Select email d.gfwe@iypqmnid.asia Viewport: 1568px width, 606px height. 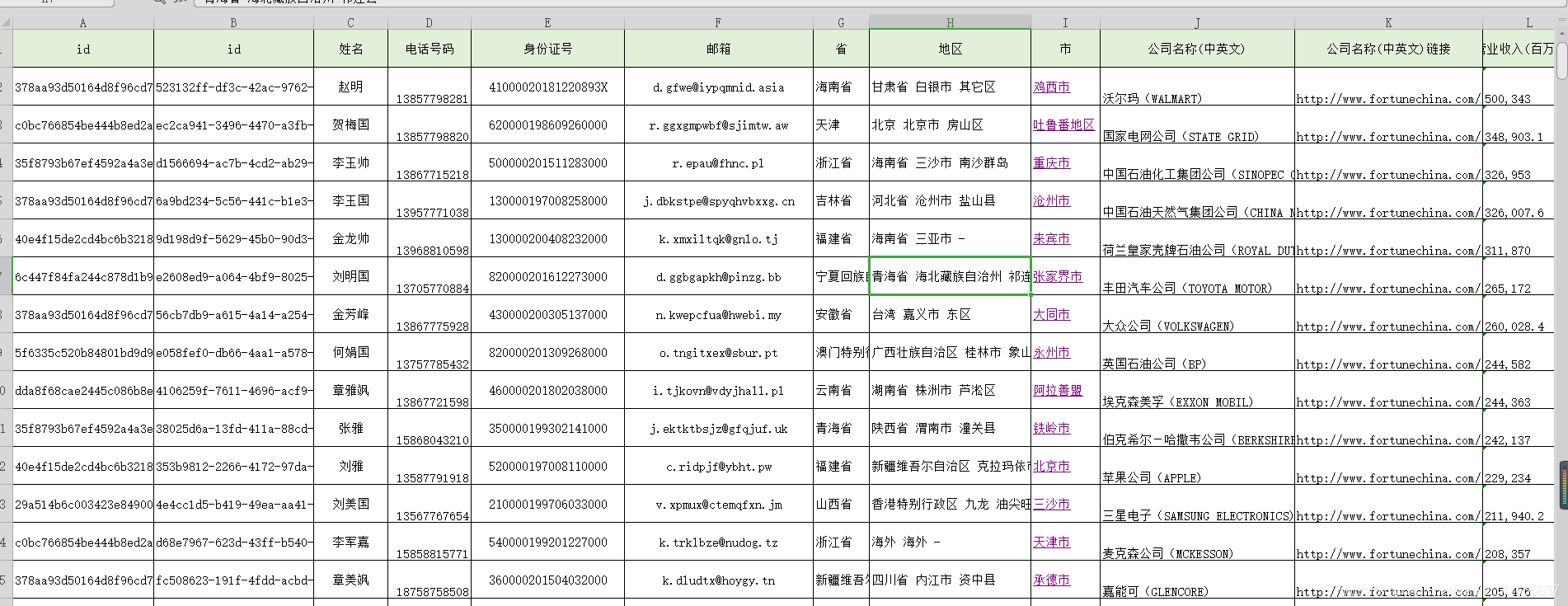tap(718, 87)
